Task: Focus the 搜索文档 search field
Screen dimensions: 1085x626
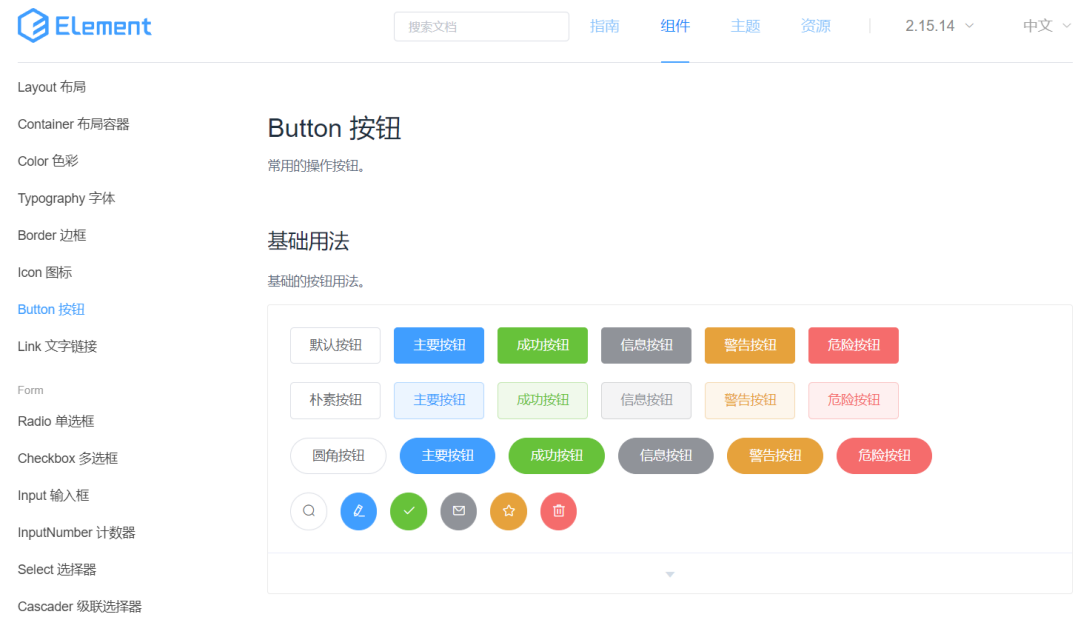Action: pos(481,27)
